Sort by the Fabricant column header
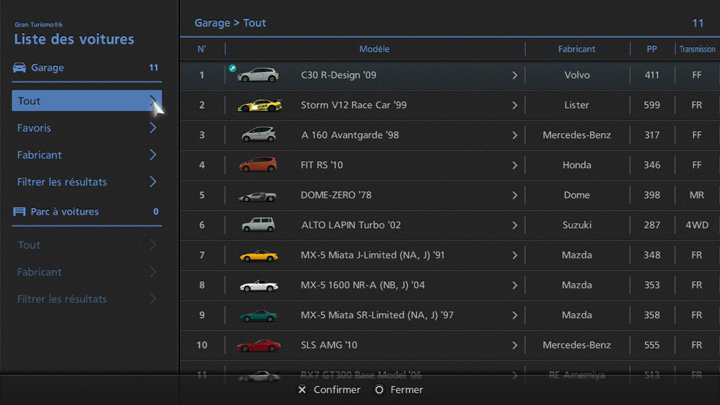 577,49
